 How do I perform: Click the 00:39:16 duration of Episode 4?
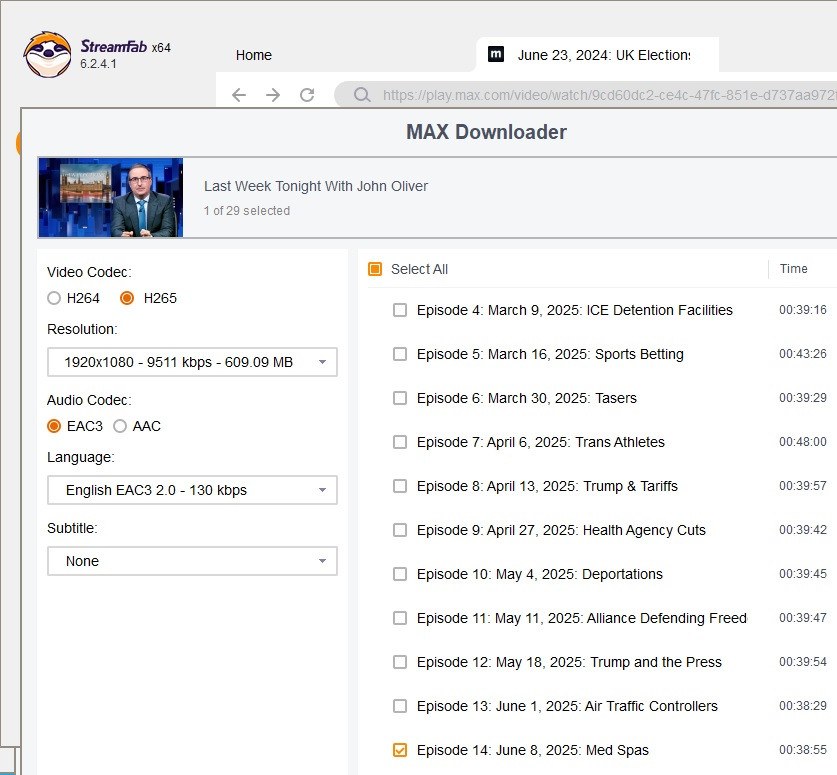pos(803,310)
